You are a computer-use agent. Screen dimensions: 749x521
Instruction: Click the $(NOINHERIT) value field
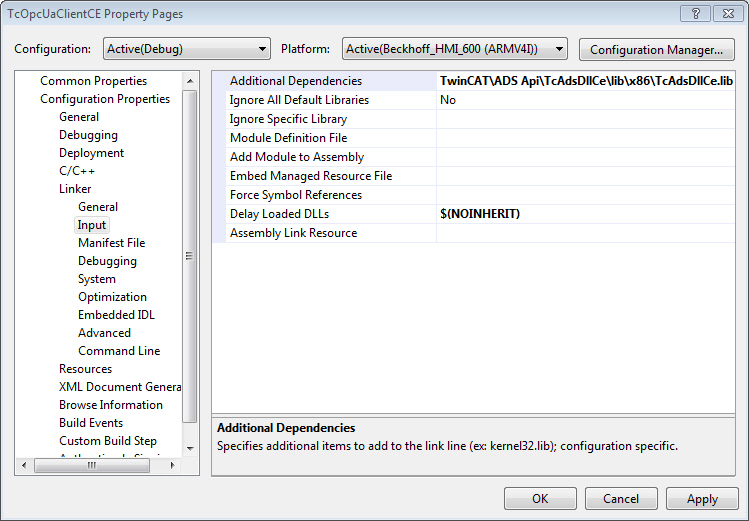(x=586, y=214)
